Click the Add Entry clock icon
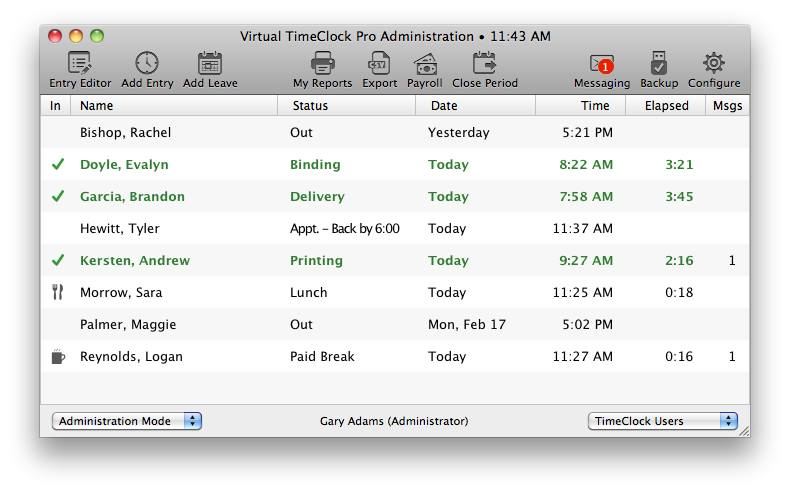Screen dimensions: 790x492 [147, 63]
